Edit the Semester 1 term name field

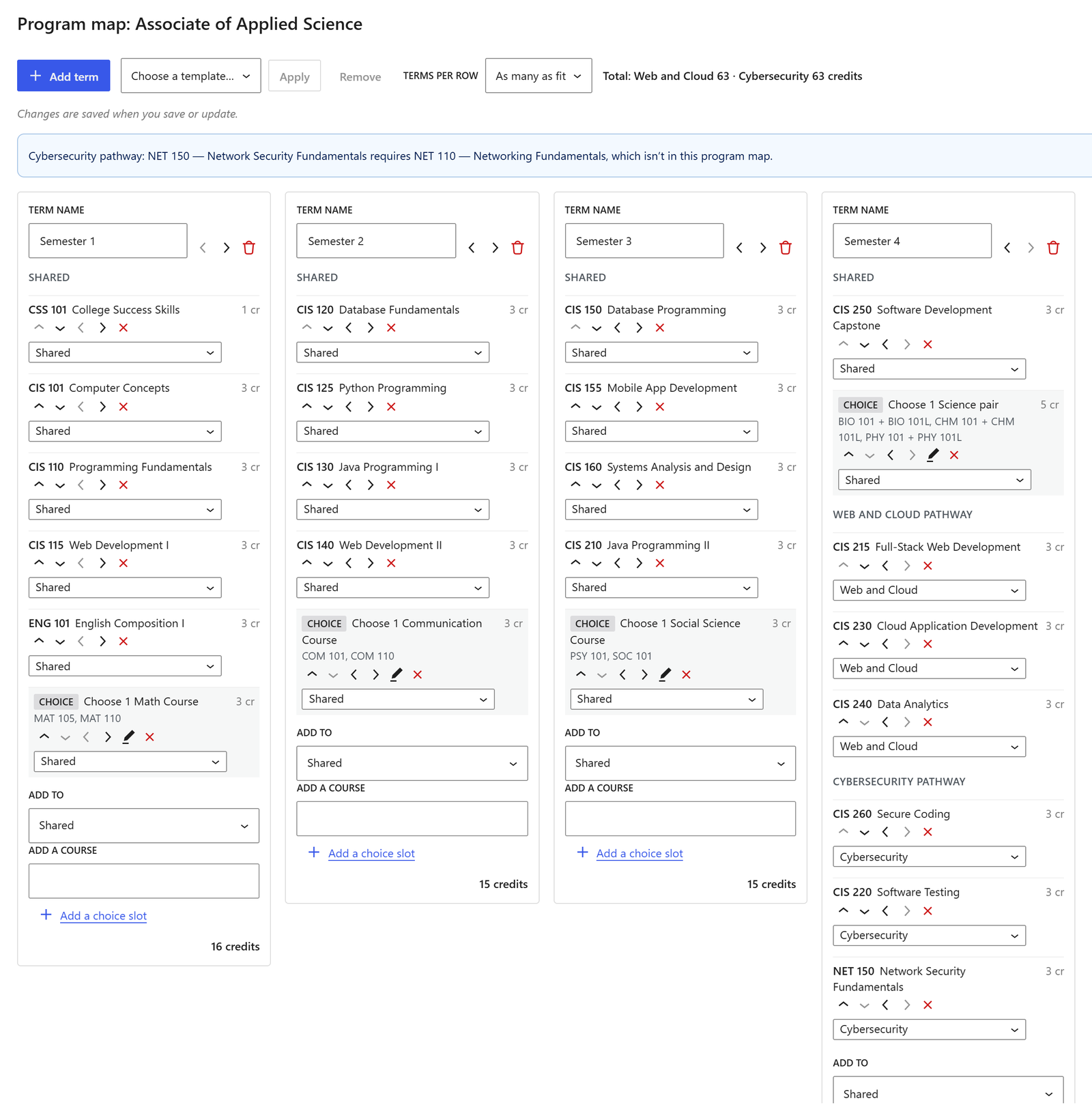108,241
